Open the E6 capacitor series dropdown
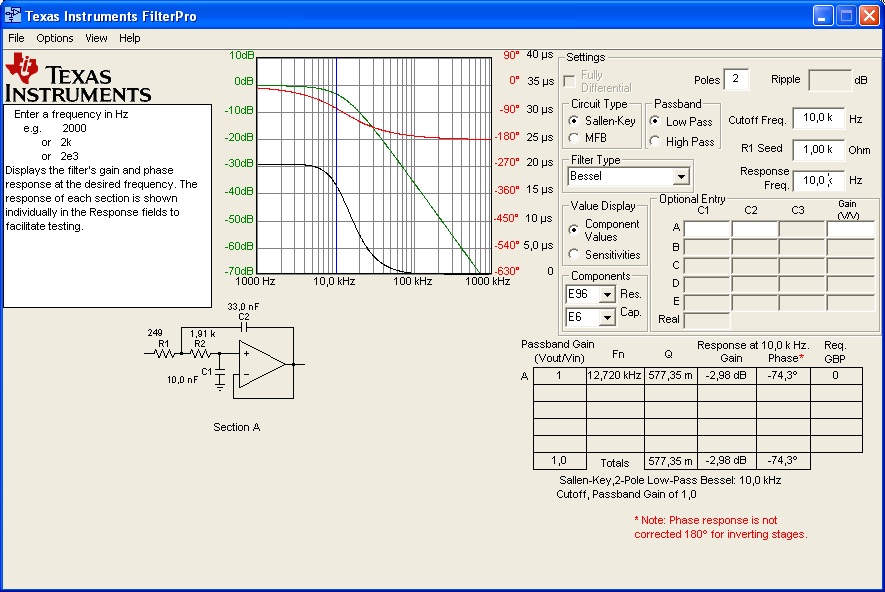Viewport: 885px width, 592px height. click(607, 317)
